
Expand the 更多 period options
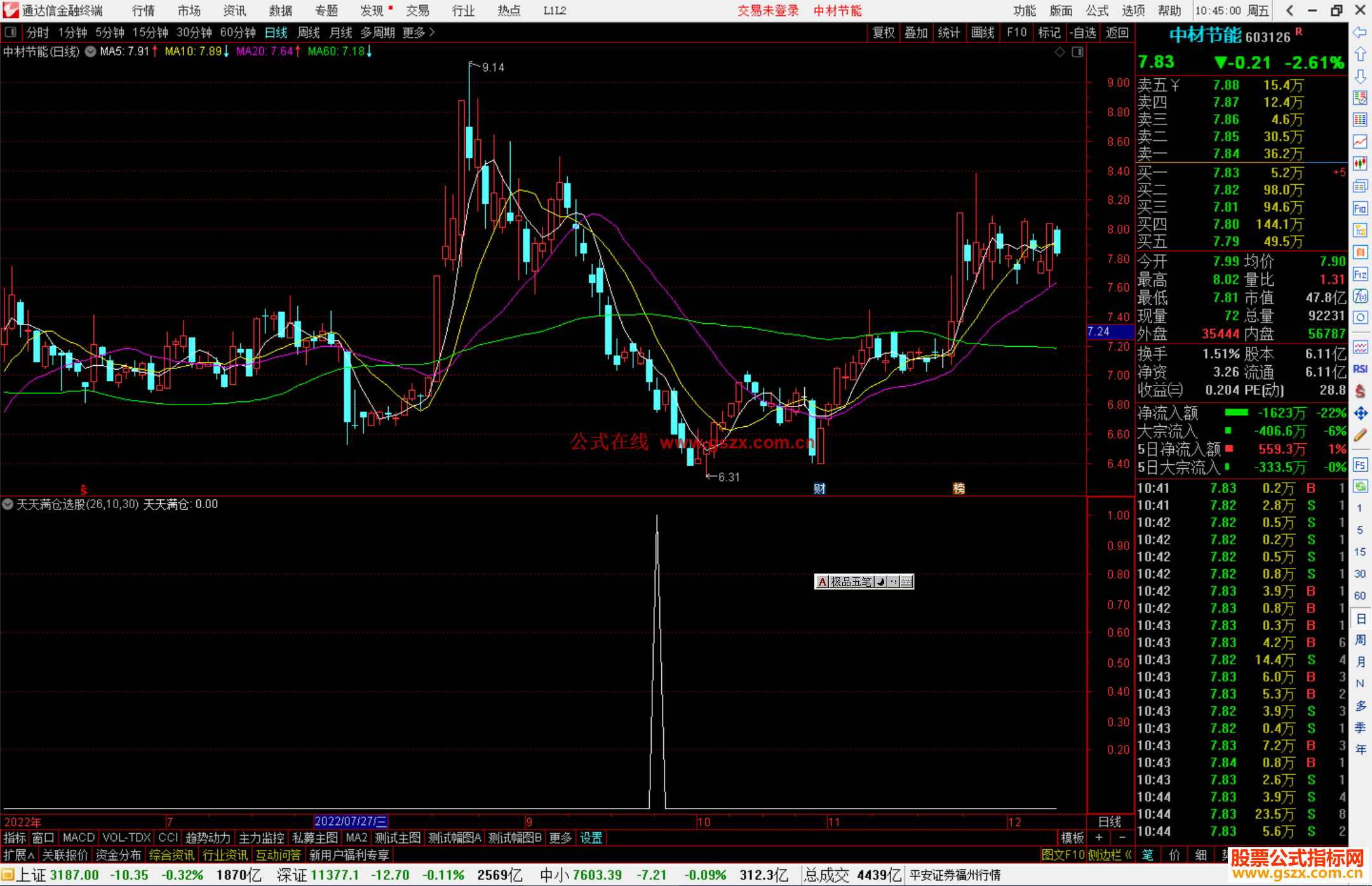tap(418, 32)
